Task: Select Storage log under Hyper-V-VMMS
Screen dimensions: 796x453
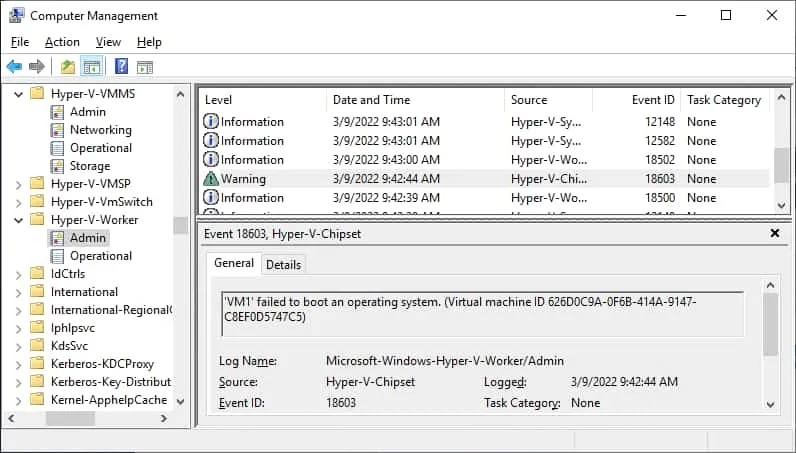Action: click(x=90, y=166)
